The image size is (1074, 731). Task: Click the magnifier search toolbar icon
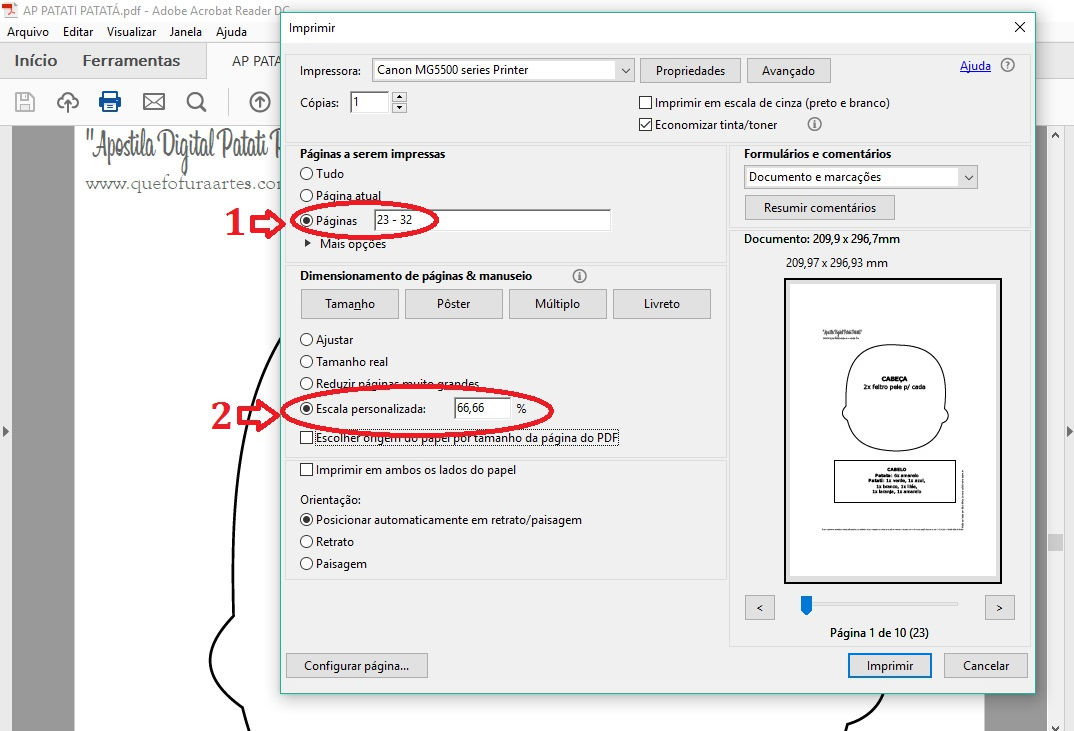[196, 102]
